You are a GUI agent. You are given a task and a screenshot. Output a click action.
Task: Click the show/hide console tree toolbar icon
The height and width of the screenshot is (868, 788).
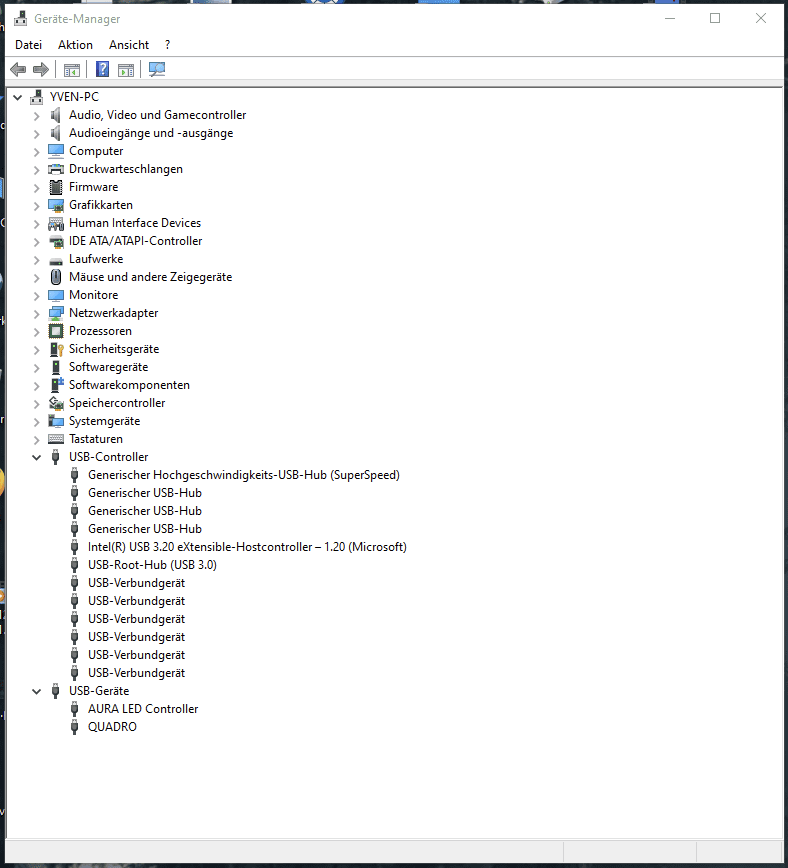click(x=71, y=70)
